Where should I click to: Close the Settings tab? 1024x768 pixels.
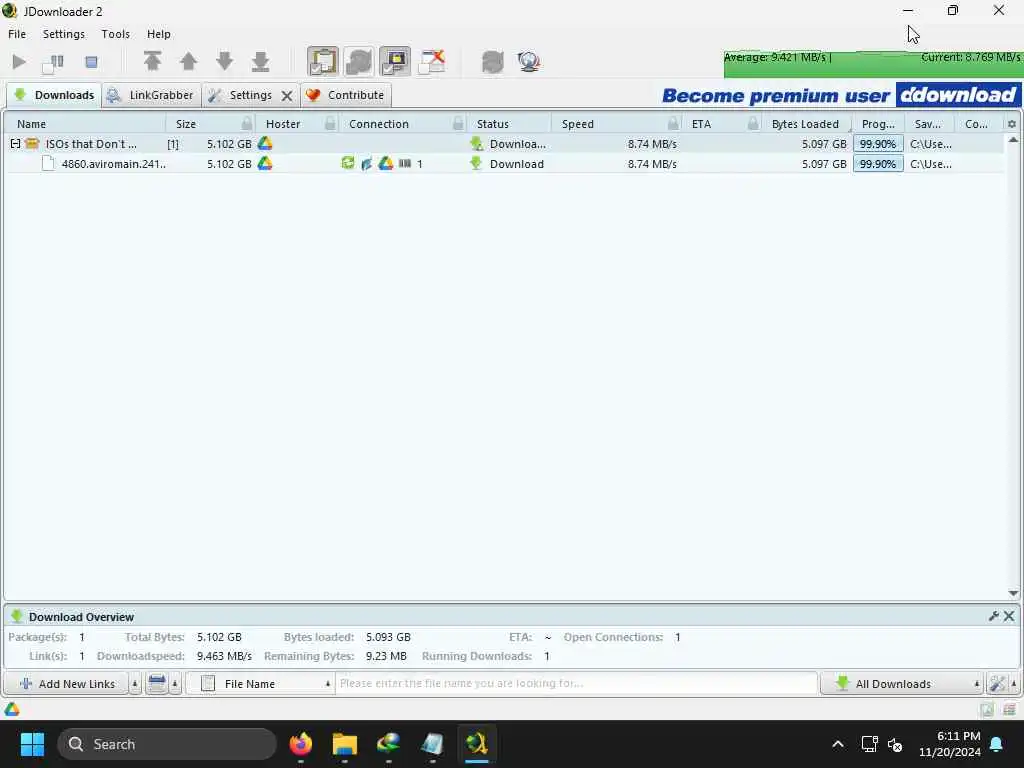287,96
